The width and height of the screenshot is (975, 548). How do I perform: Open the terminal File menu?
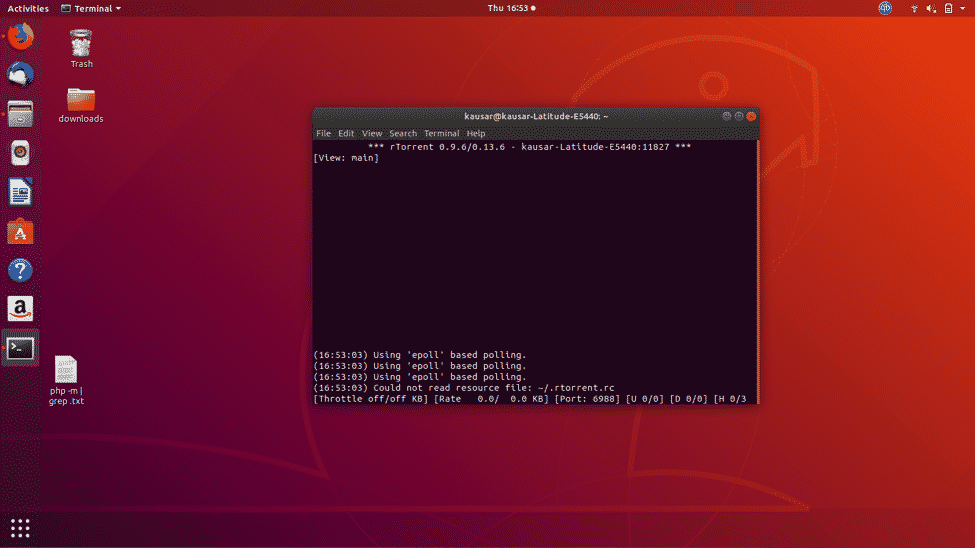click(x=323, y=133)
